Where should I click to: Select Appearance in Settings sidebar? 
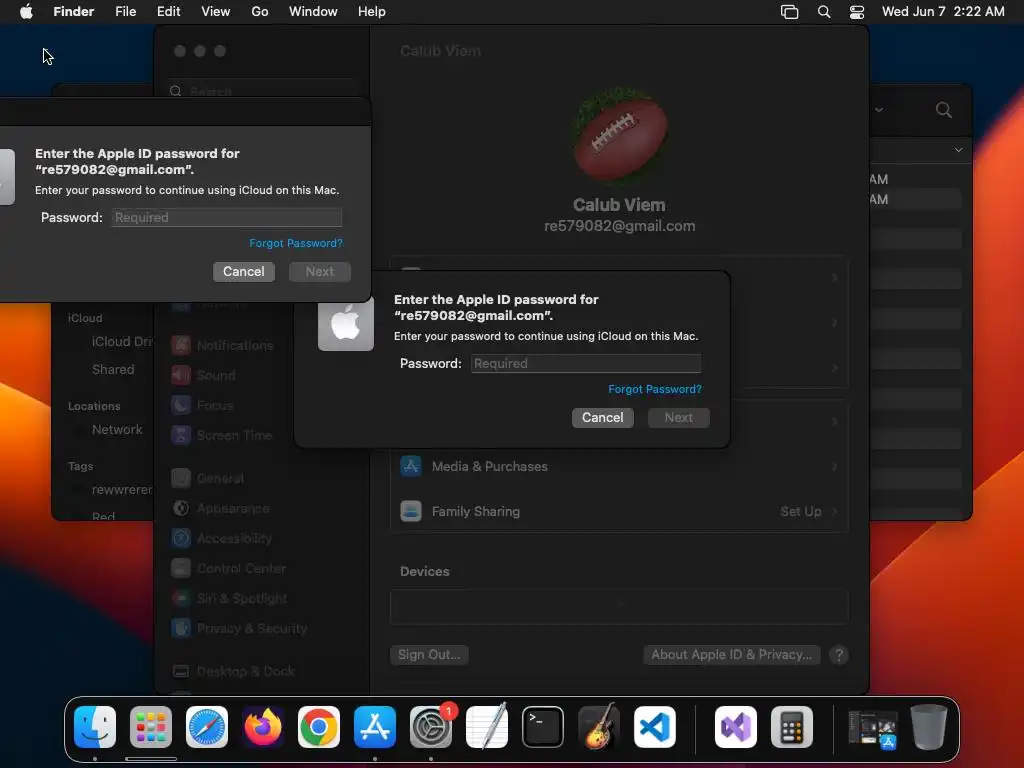click(220, 509)
